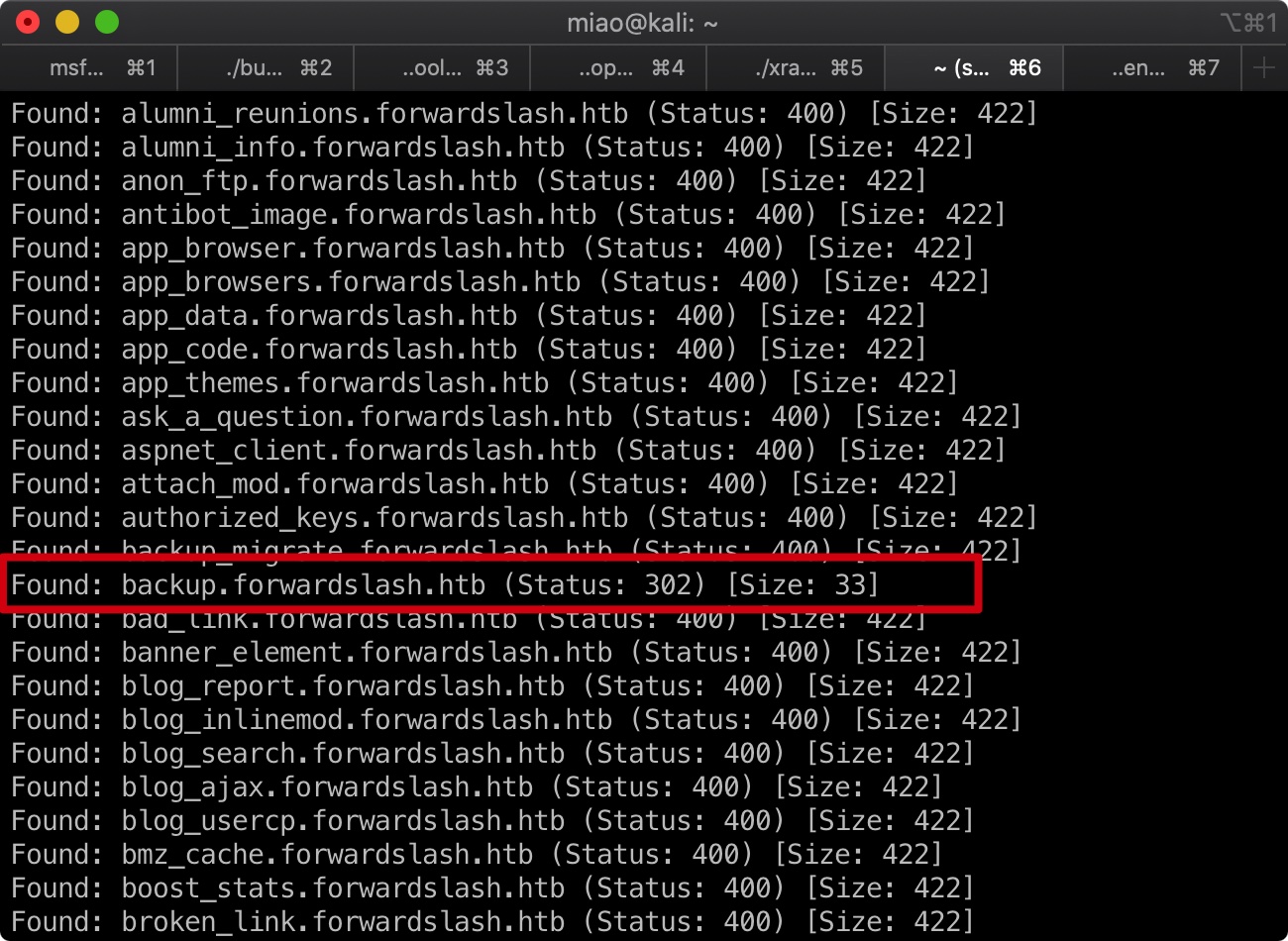Select the ~ (s... terminal tab
Screen dimensions: 1288x941
973,68
